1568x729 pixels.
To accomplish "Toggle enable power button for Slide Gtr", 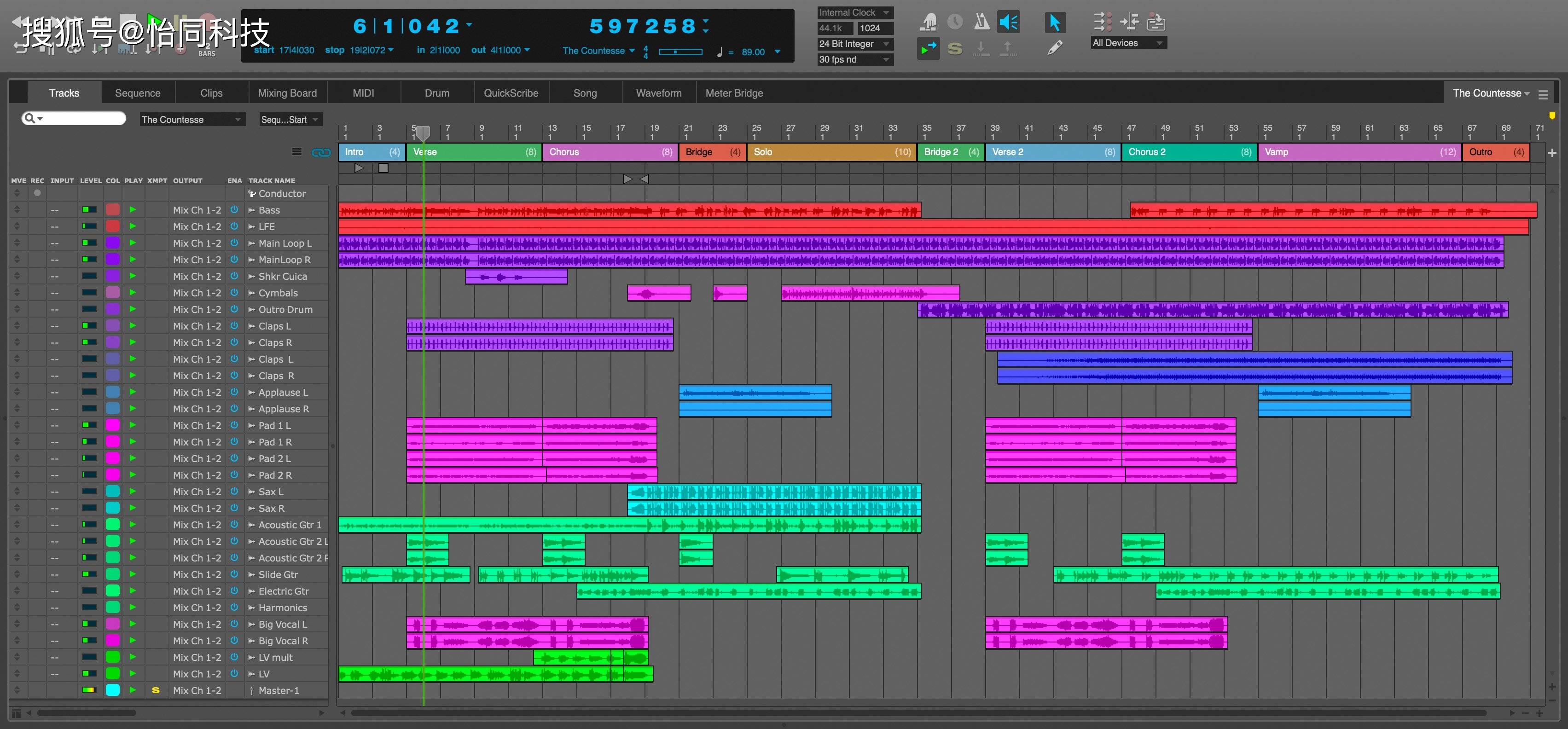I will pos(234,574).
